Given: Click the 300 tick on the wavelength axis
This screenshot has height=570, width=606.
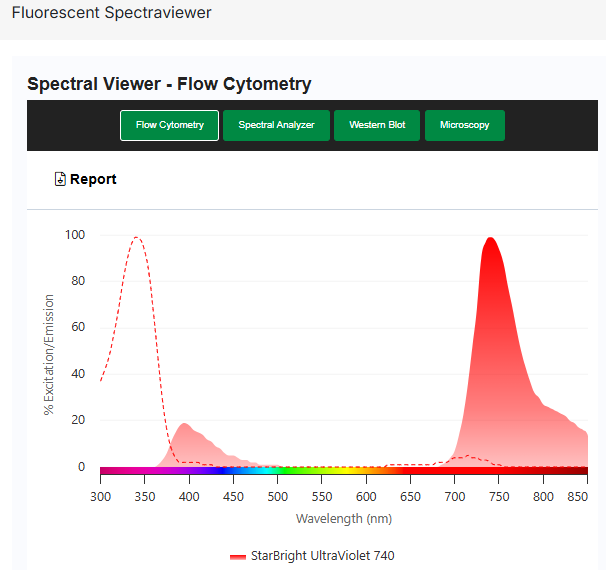Looking at the screenshot, I should click(x=100, y=495).
